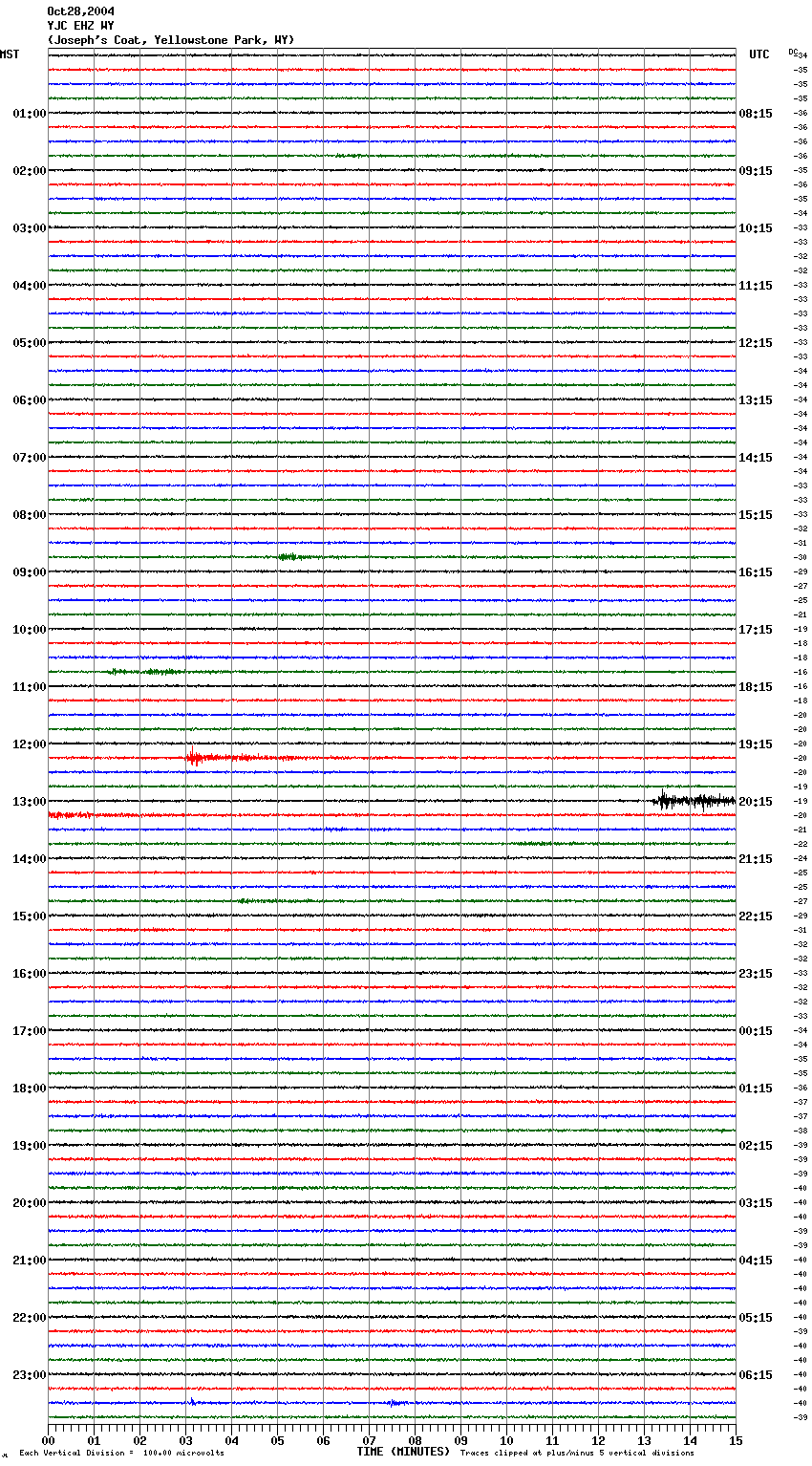Select the 20:15 UTC time label
This screenshot has width=812, height=1466.
pos(756,802)
